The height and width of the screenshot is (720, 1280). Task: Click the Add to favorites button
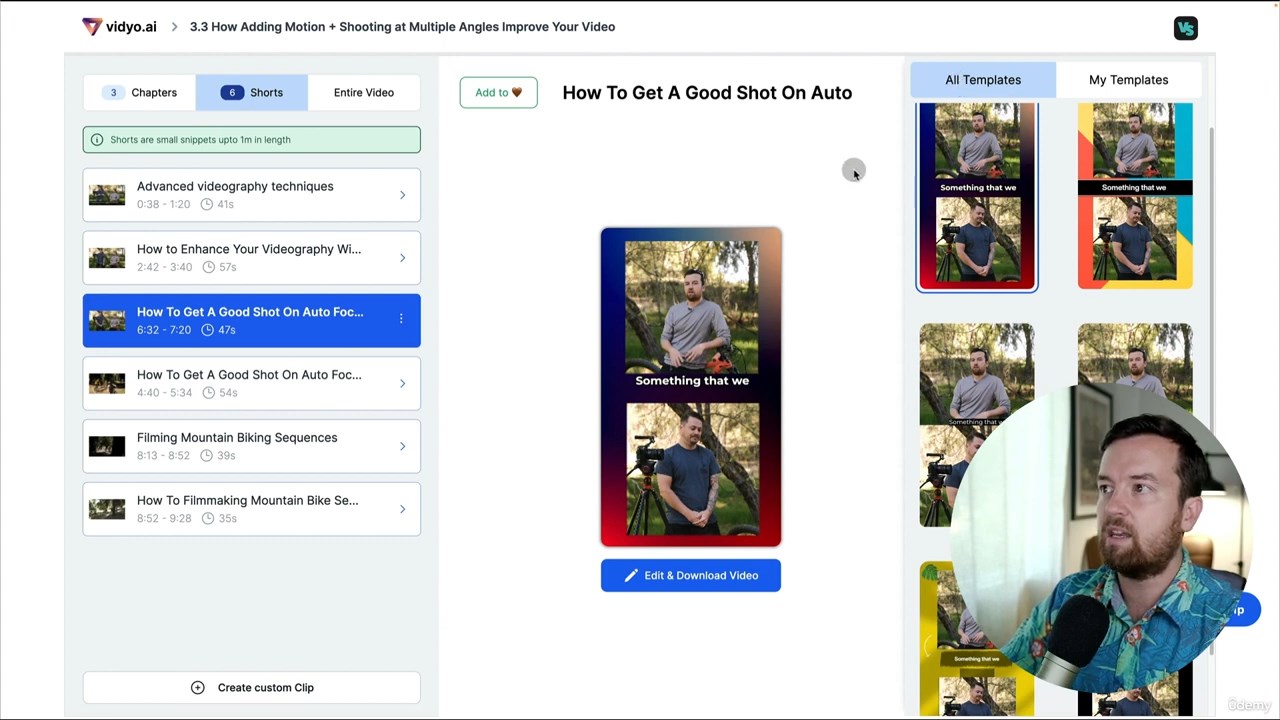pyautogui.click(x=498, y=93)
